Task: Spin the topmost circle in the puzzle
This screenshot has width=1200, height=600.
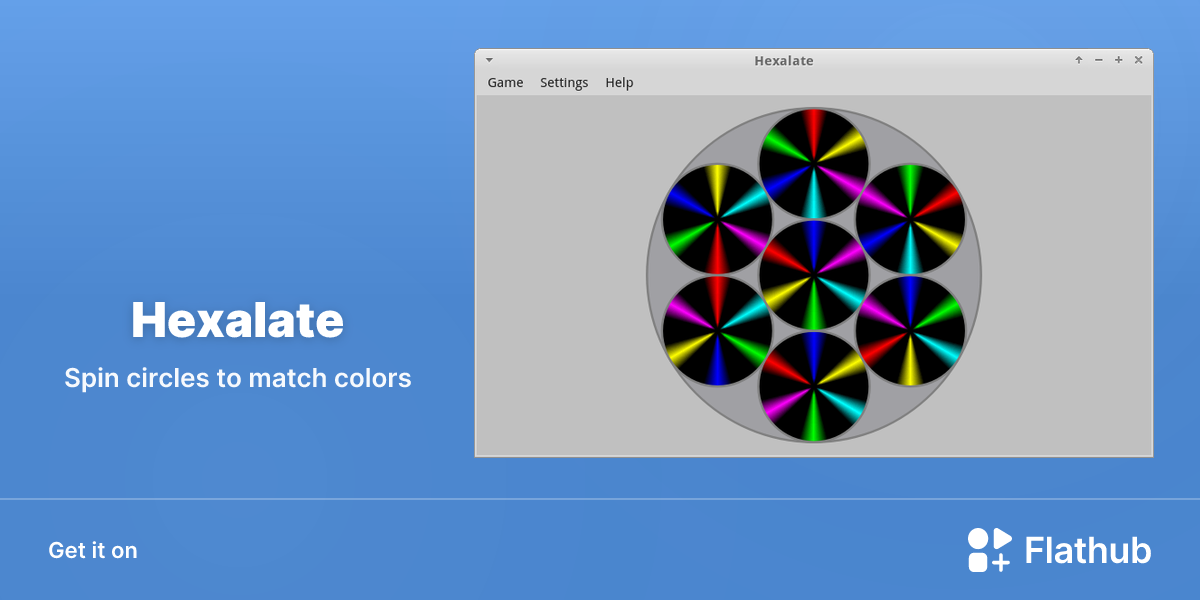Action: tap(814, 163)
